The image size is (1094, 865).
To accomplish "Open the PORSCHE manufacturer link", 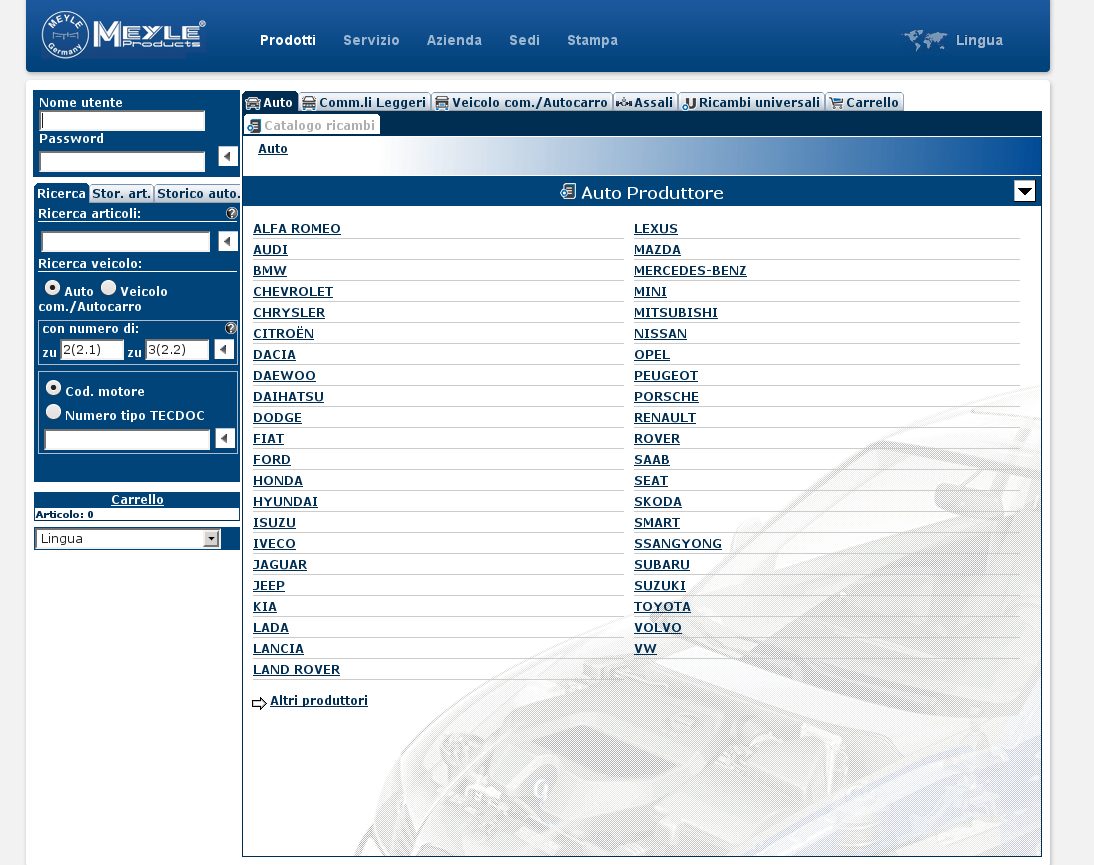I will [666, 397].
